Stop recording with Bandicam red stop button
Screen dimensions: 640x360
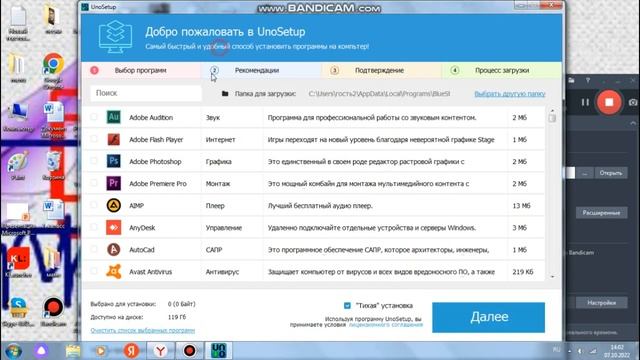coord(609,102)
